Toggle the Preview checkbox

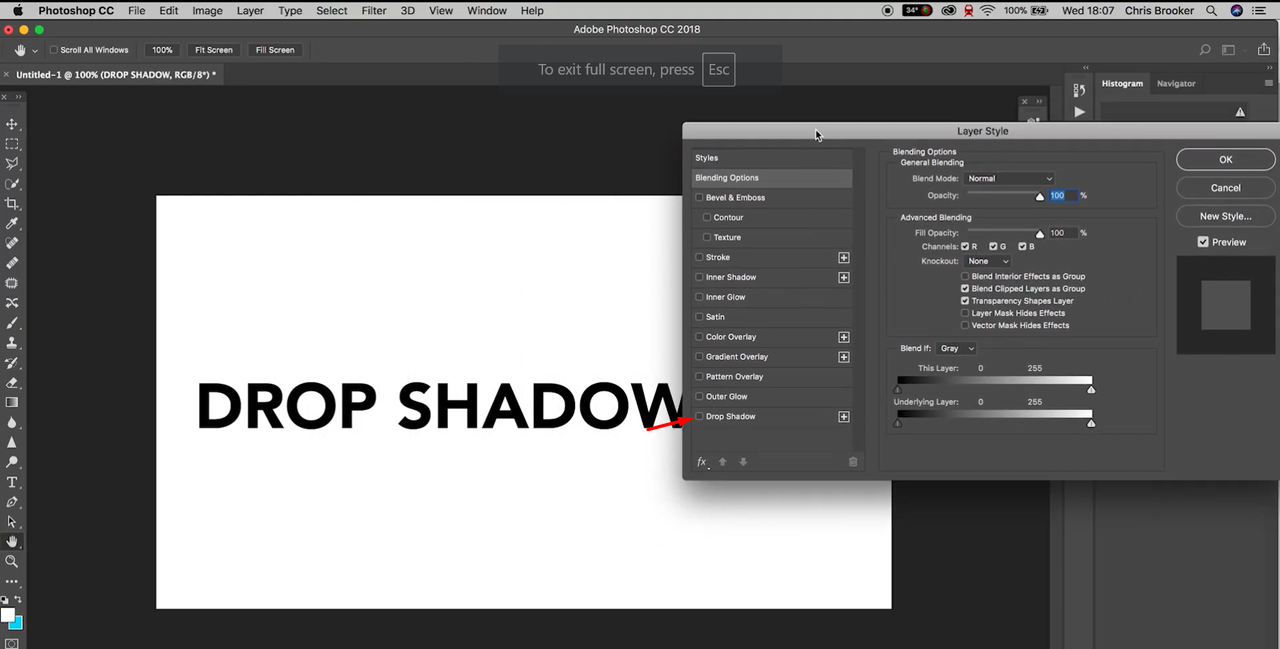pos(1203,242)
